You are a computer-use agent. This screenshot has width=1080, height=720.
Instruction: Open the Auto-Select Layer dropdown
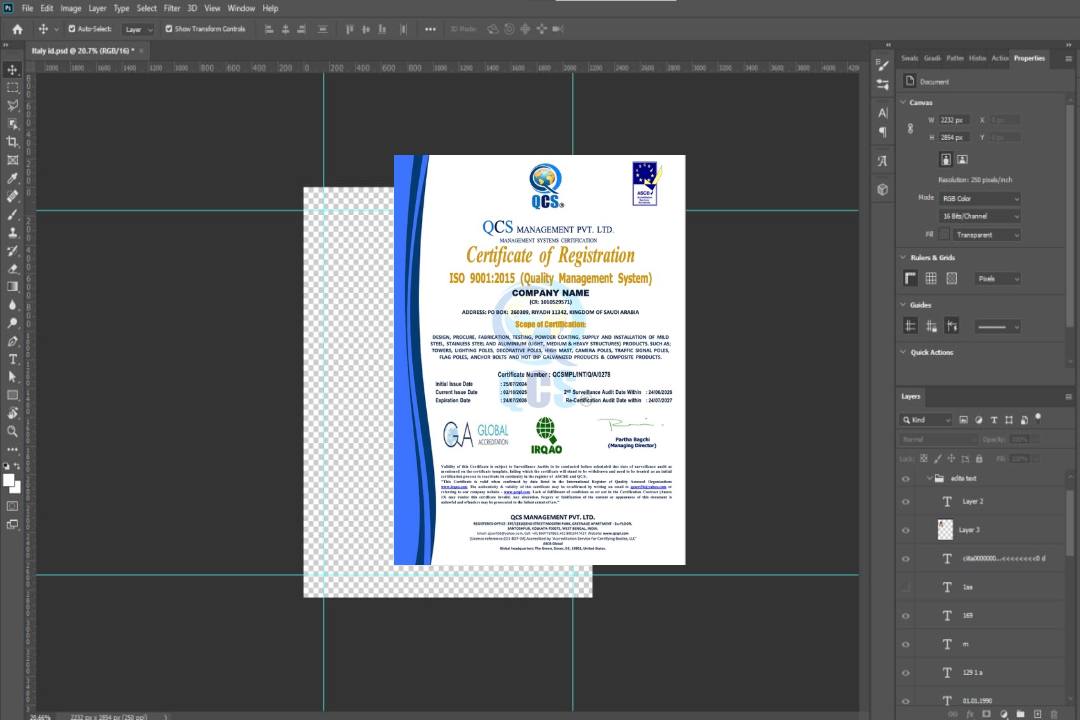pyautogui.click(x=138, y=30)
